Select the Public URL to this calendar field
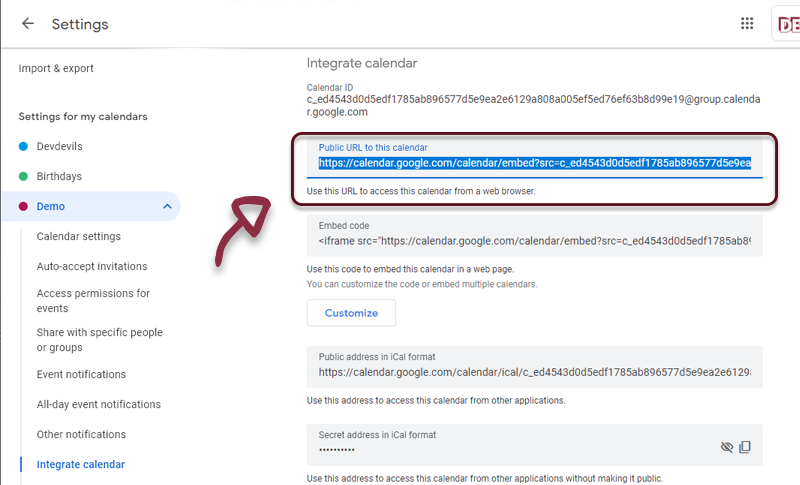This screenshot has height=485, width=800. click(x=534, y=163)
